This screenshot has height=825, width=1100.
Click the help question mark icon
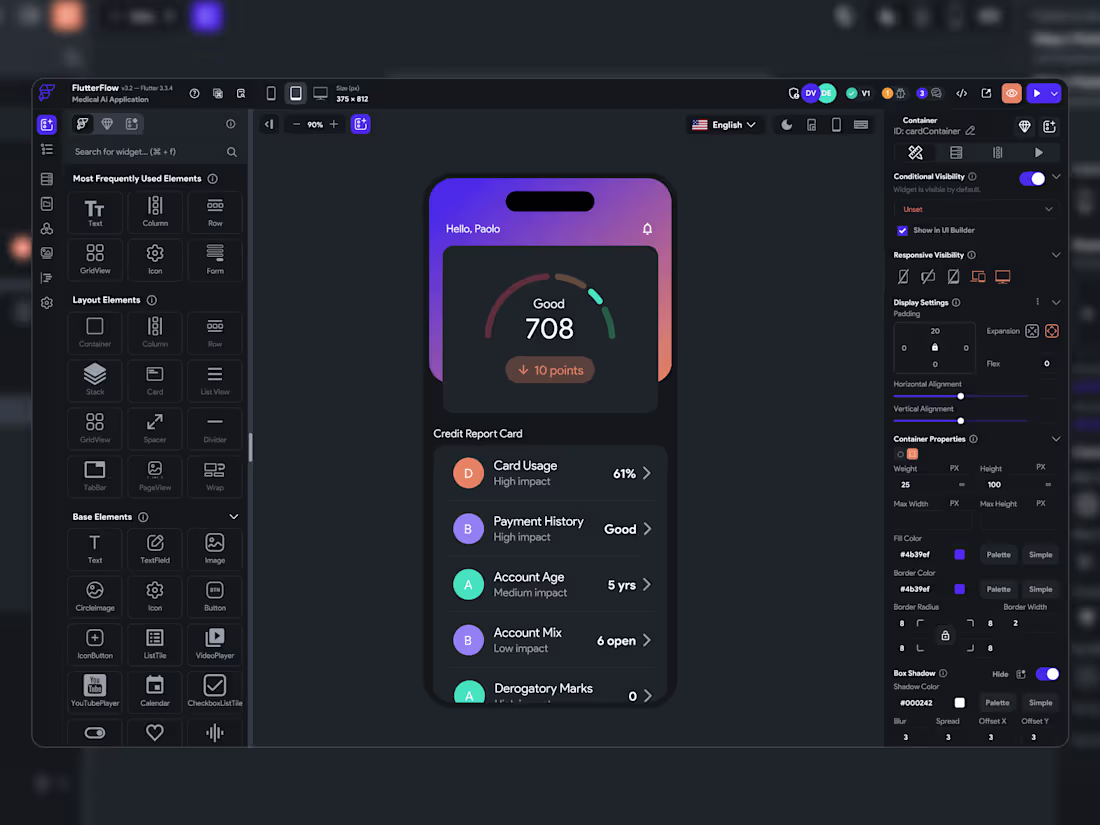[x=194, y=93]
